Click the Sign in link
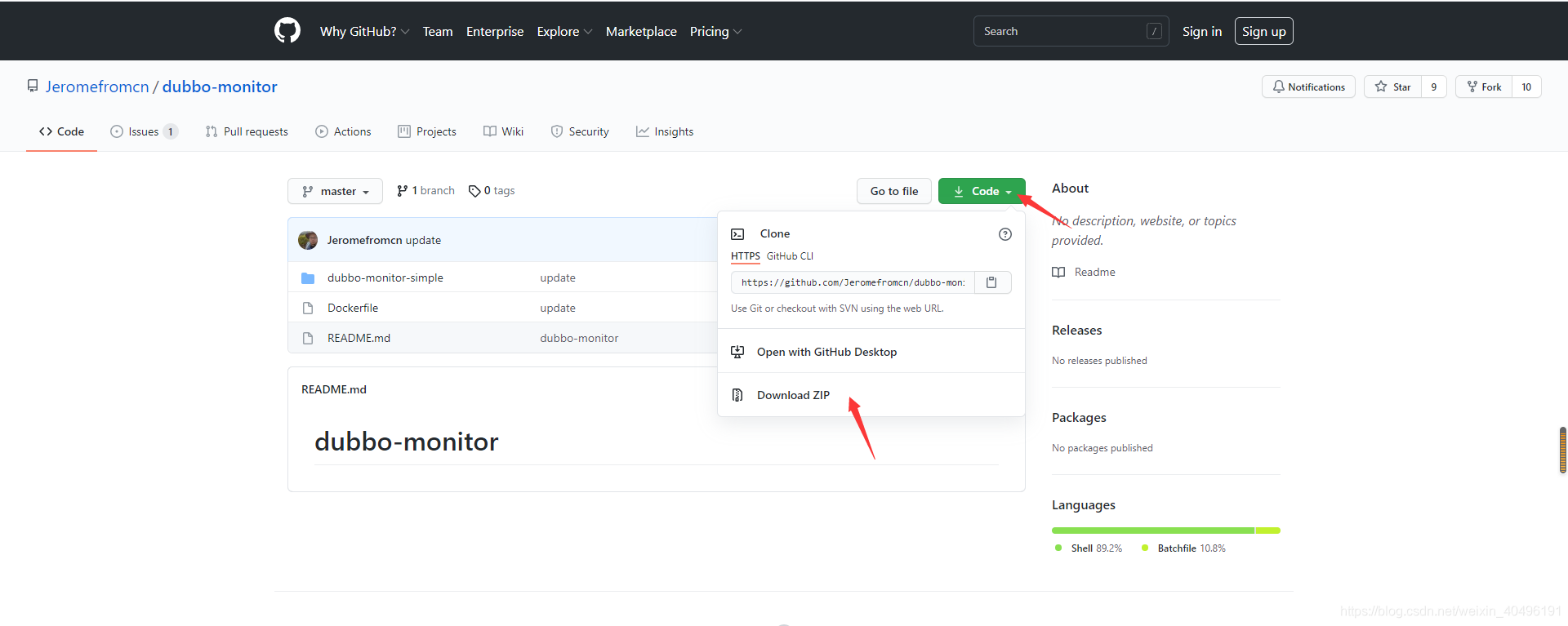 (x=1202, y=31)
